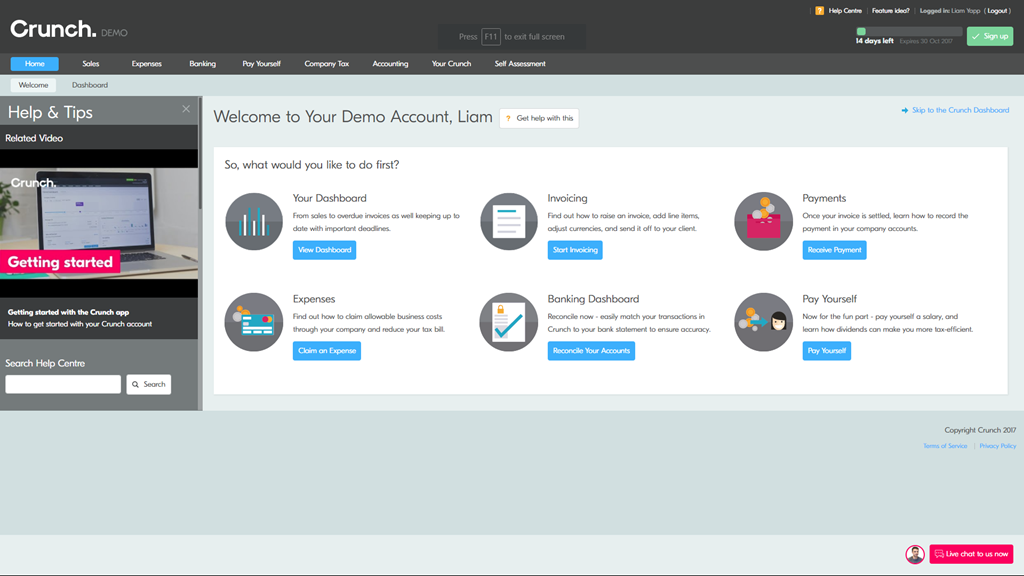The width and height of the screenshot is (1024, 576).
Task: Click the trial days left progress bar
Action: point(909,31)
